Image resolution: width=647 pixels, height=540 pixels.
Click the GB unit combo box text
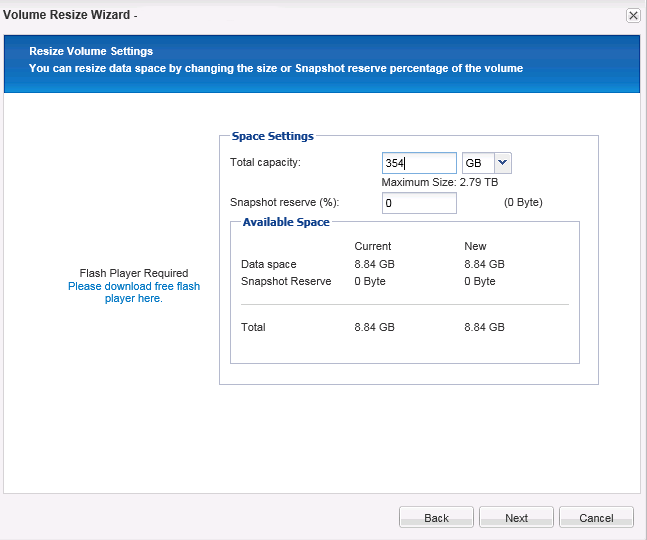476,163
